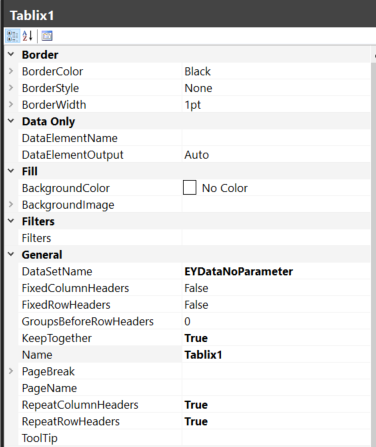Collapse the Filters category
376x447 pixels.
point(11,221)
